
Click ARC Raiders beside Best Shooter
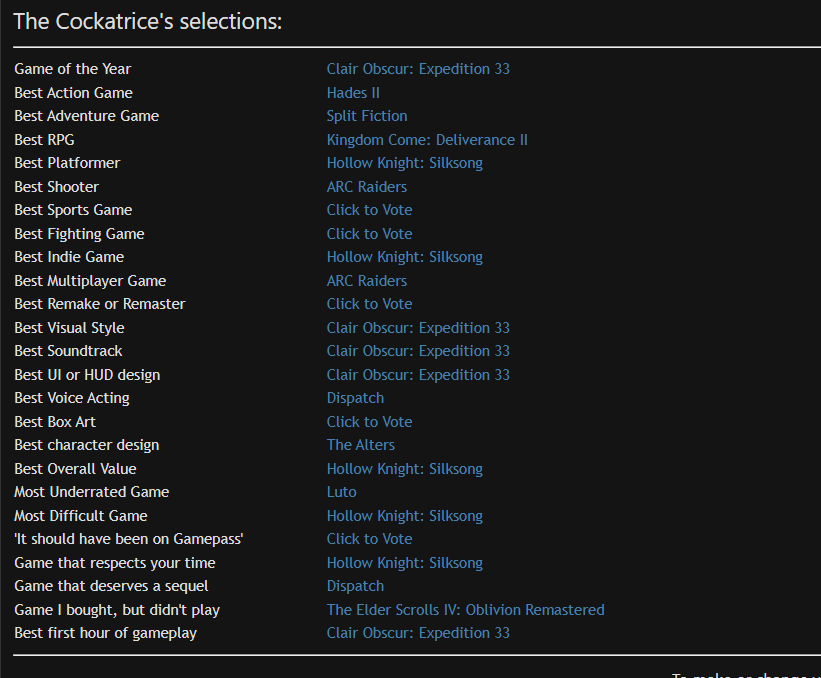(367, 187)
